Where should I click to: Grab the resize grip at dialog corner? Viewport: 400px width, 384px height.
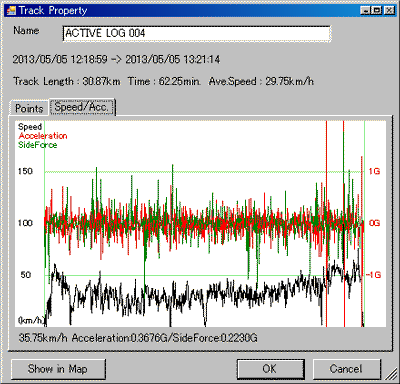(x=391, y=375)
